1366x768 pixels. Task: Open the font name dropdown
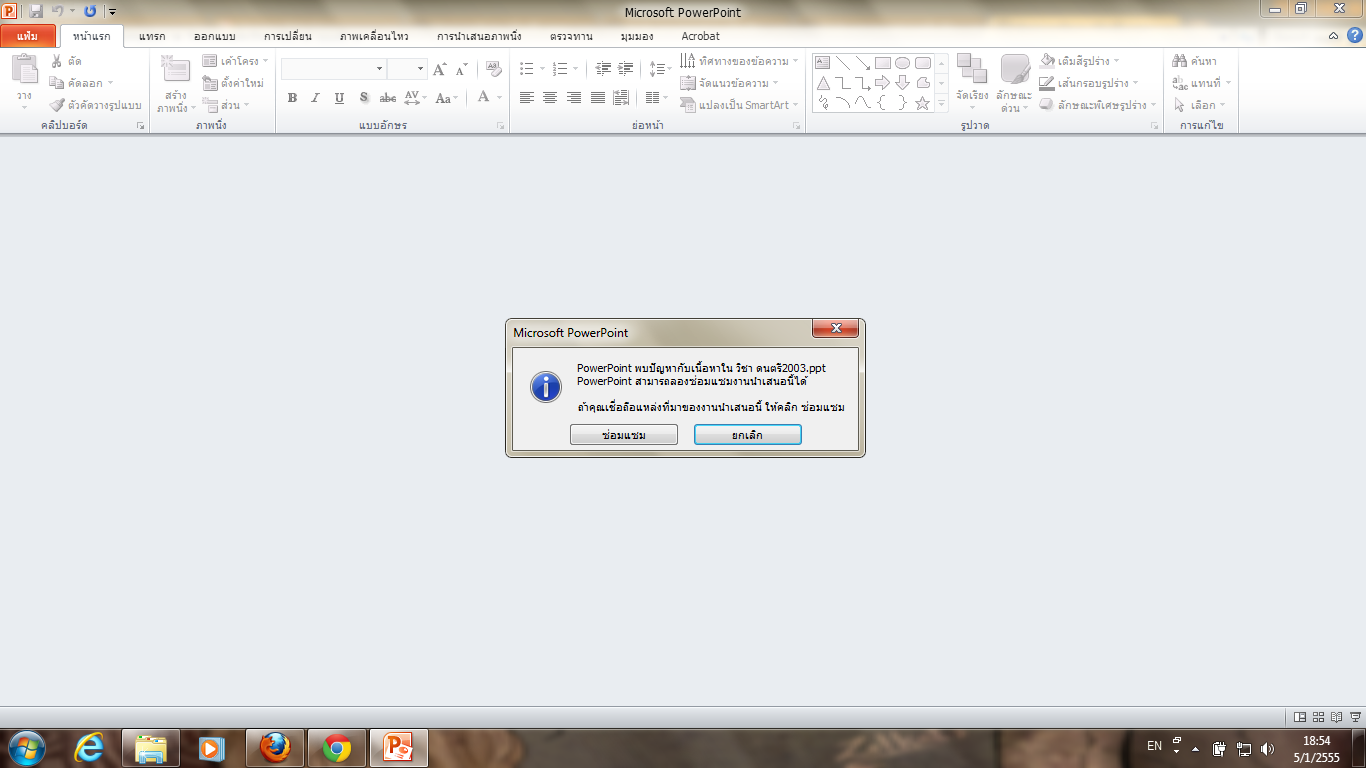pyautogui.click(x=379, y=69)
